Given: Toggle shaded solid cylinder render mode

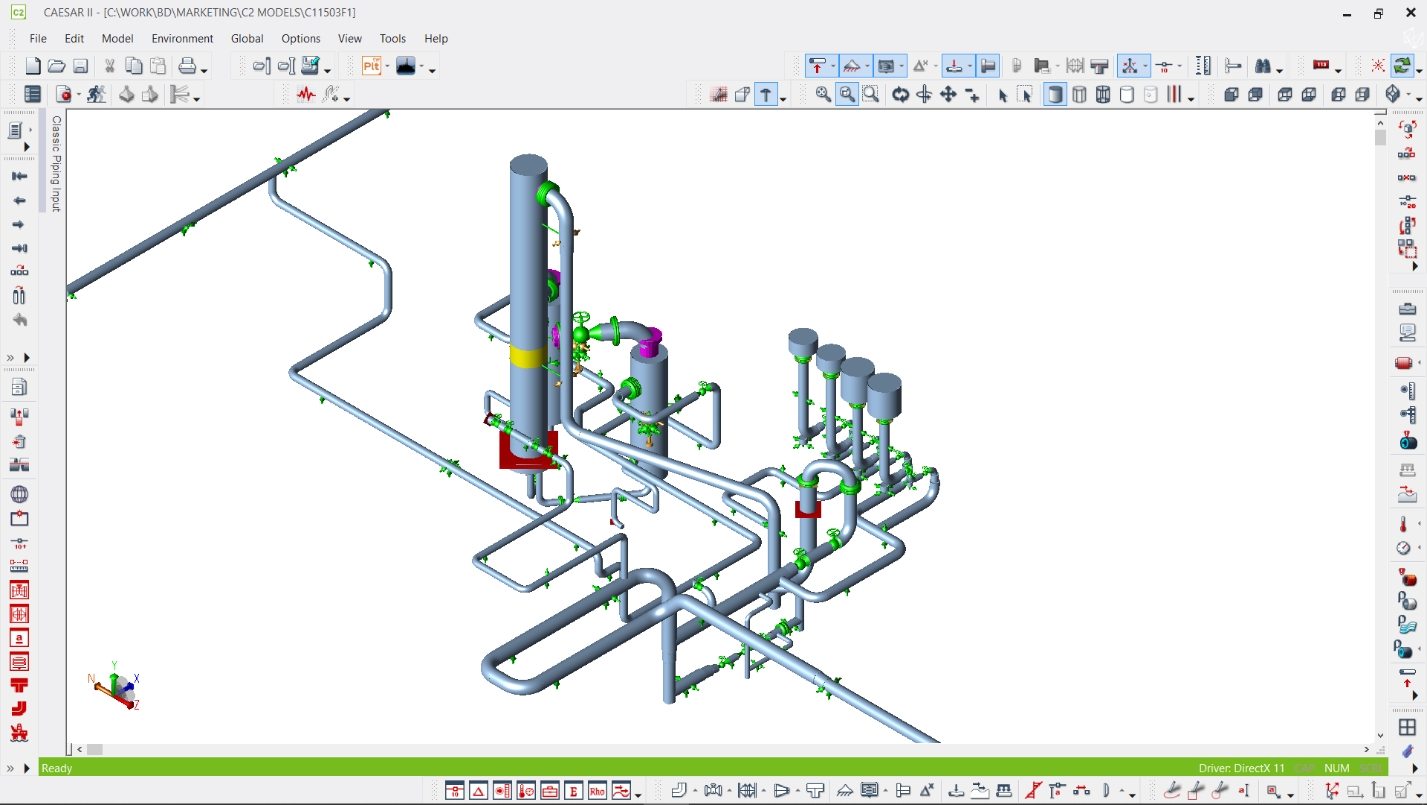Looking at the screenshot, I should click(x=1054, y=95).
